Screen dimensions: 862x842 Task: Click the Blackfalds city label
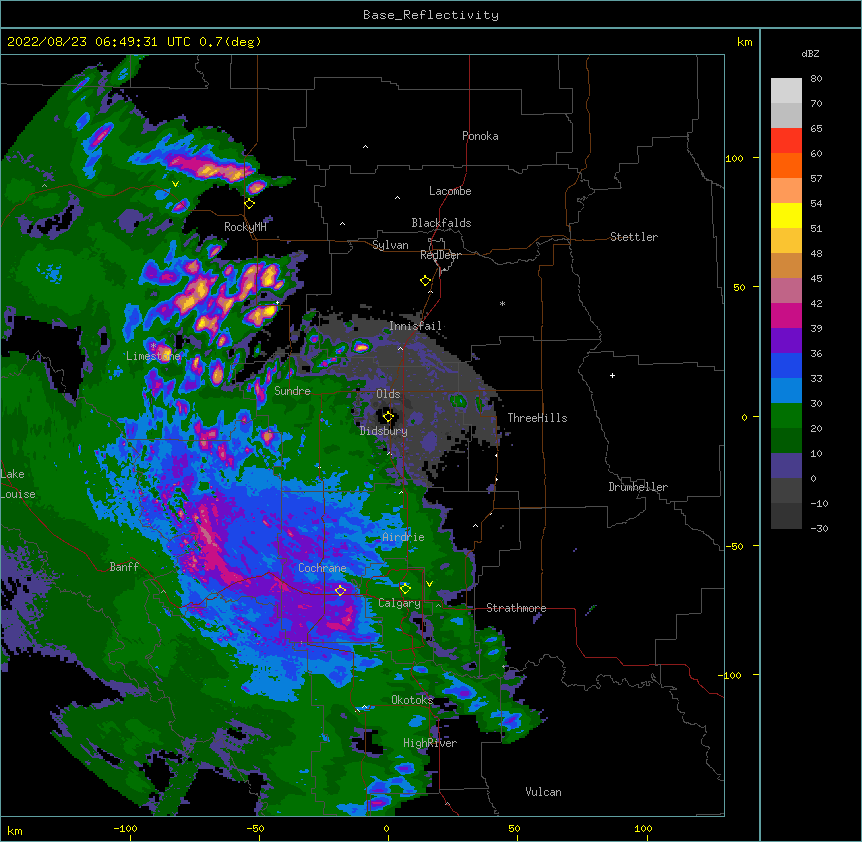[441, 223]
